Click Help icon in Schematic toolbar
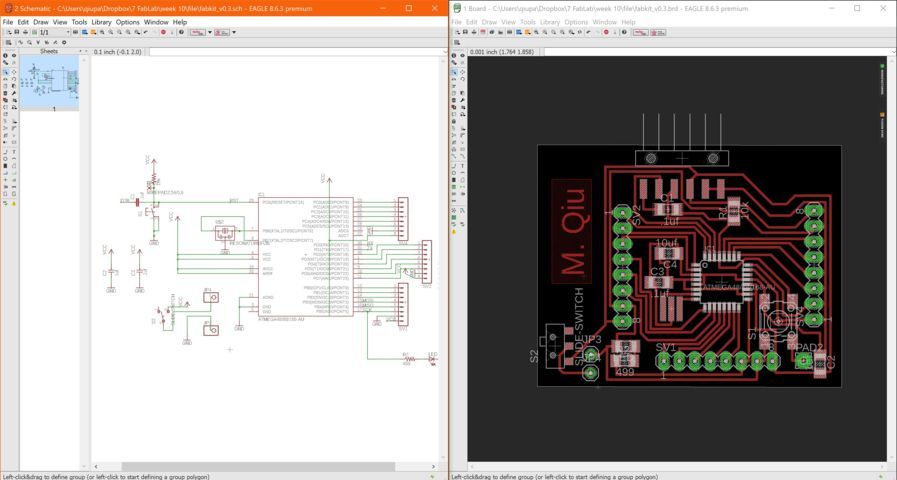The image size is (897, 480). click(x=181, y=33)
